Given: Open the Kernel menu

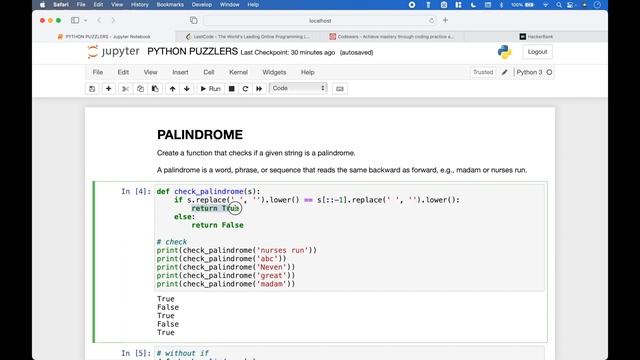Looking at the screenshot, I should [238, 72].
